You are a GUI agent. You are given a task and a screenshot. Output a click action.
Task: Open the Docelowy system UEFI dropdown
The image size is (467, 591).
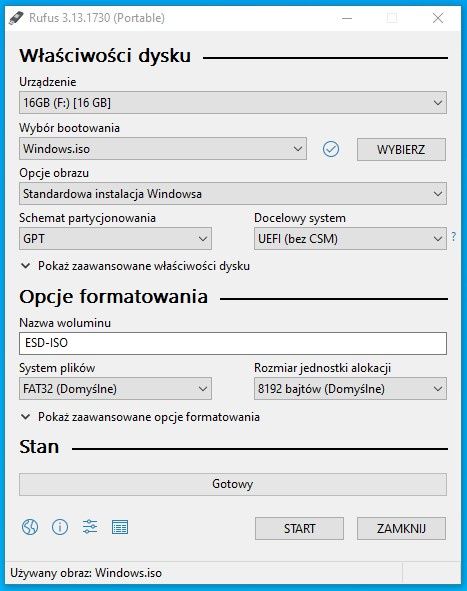[350, 239]
